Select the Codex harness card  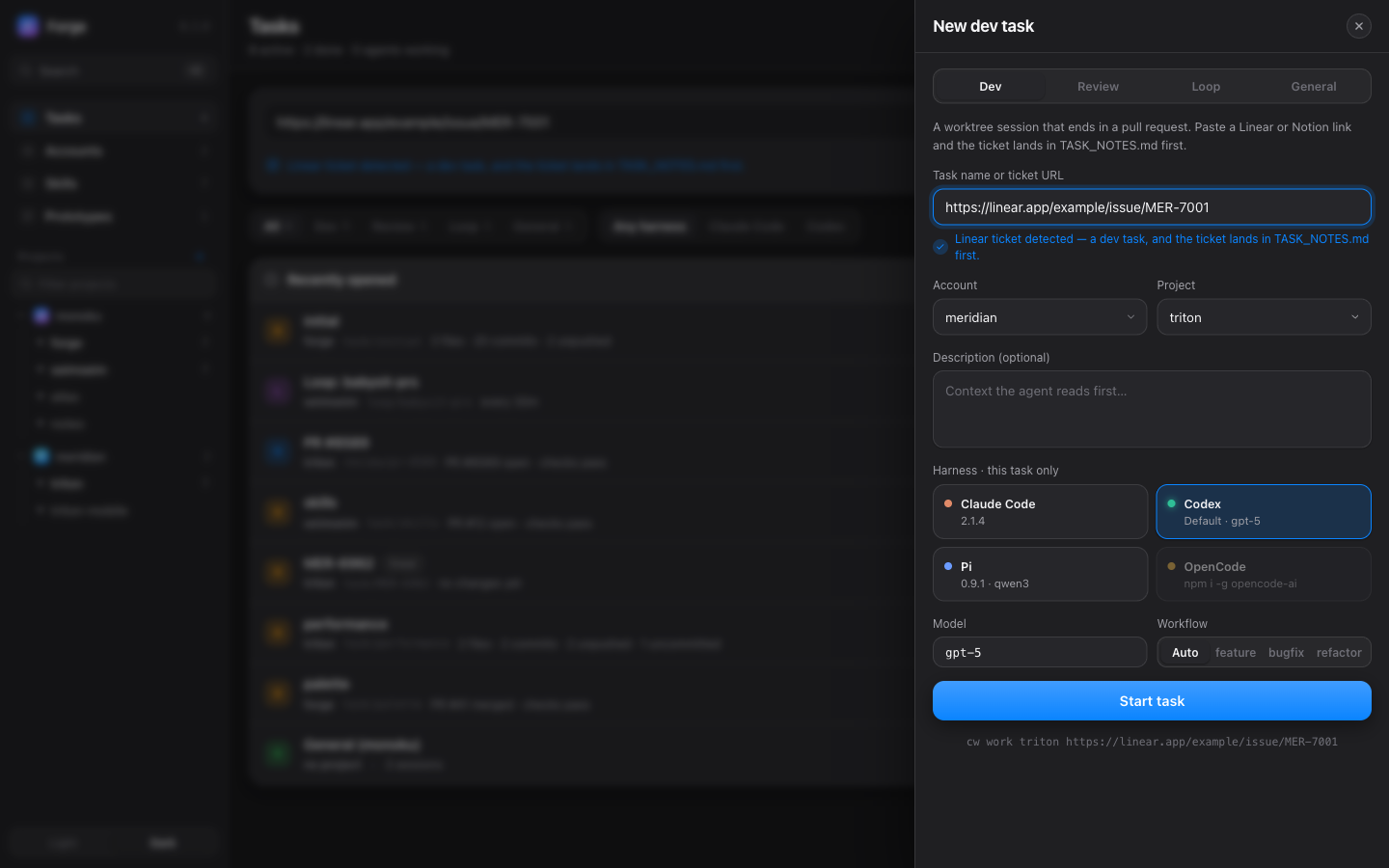point(1264,511)
